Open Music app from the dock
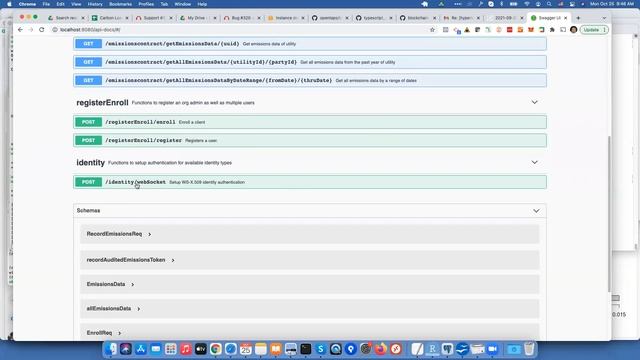Screen dimensions: 640x360 pos(186,349)
